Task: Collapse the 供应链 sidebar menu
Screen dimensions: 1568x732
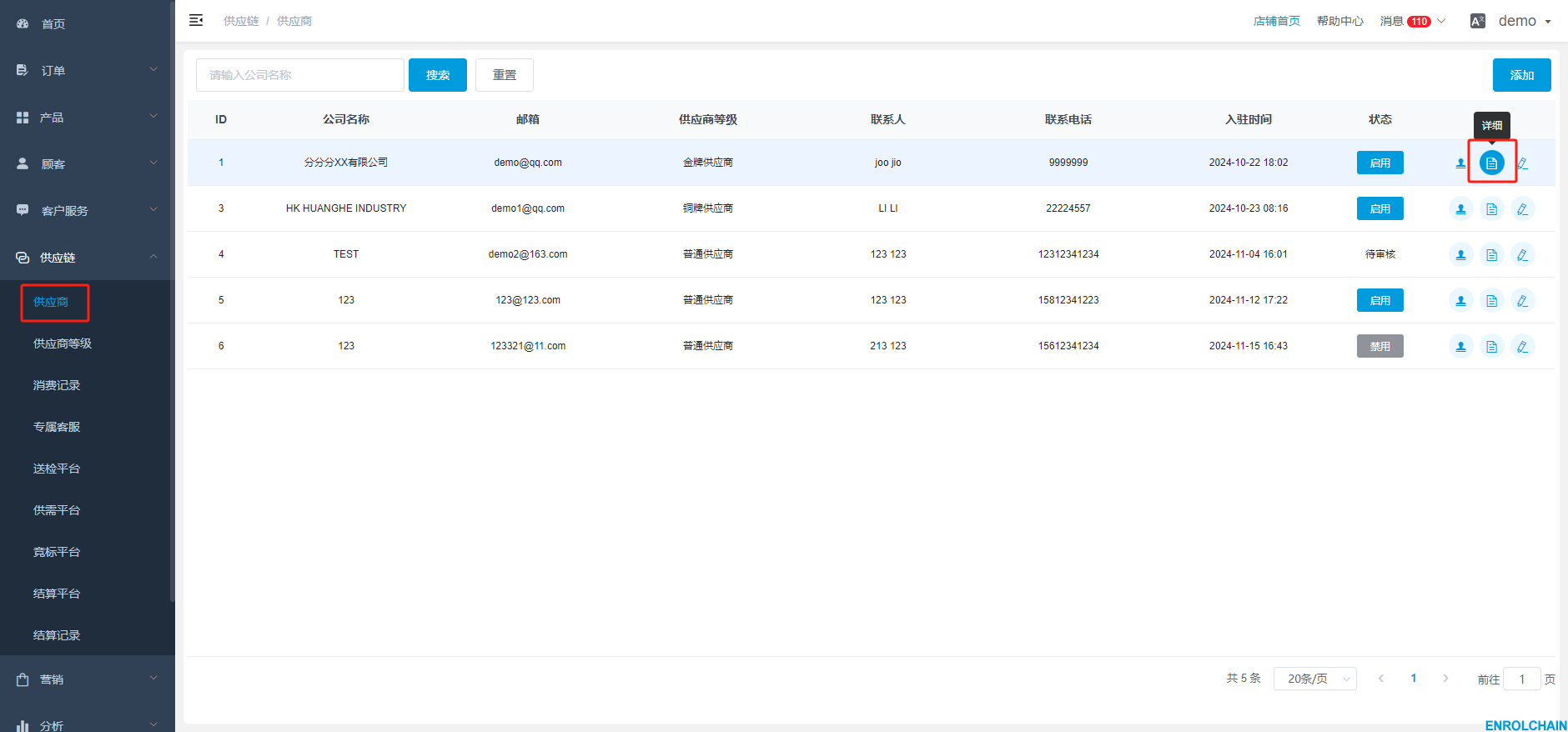Action: [88, 258]
